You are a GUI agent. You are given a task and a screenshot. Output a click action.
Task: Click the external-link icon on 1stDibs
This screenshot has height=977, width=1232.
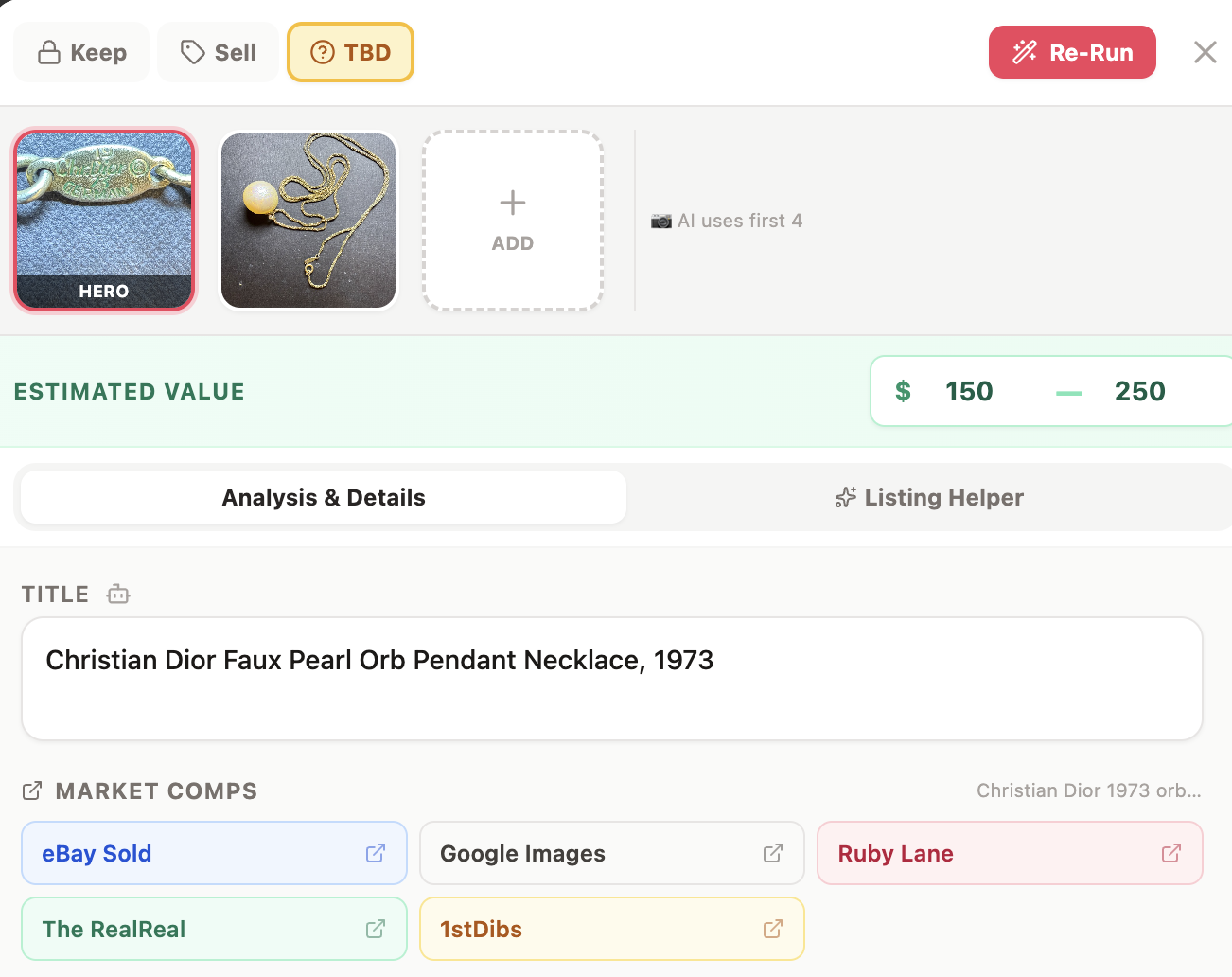point(773,929)
